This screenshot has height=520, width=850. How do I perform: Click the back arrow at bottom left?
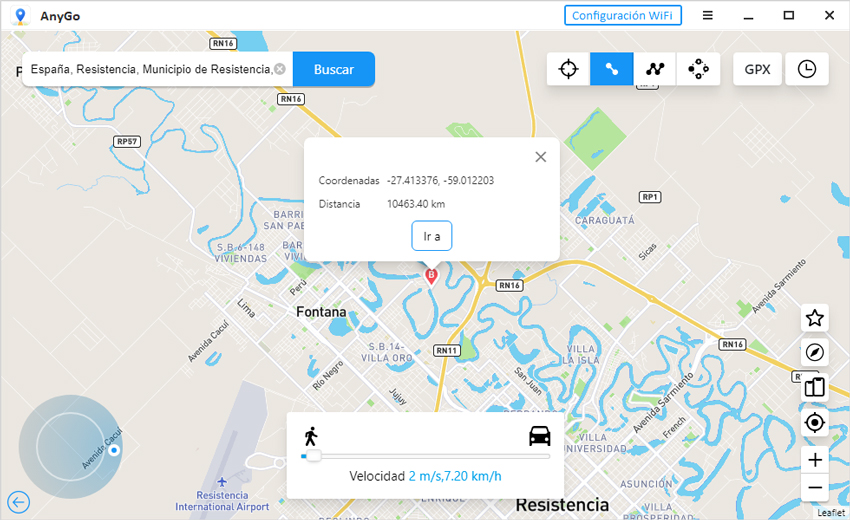point(18,502)
